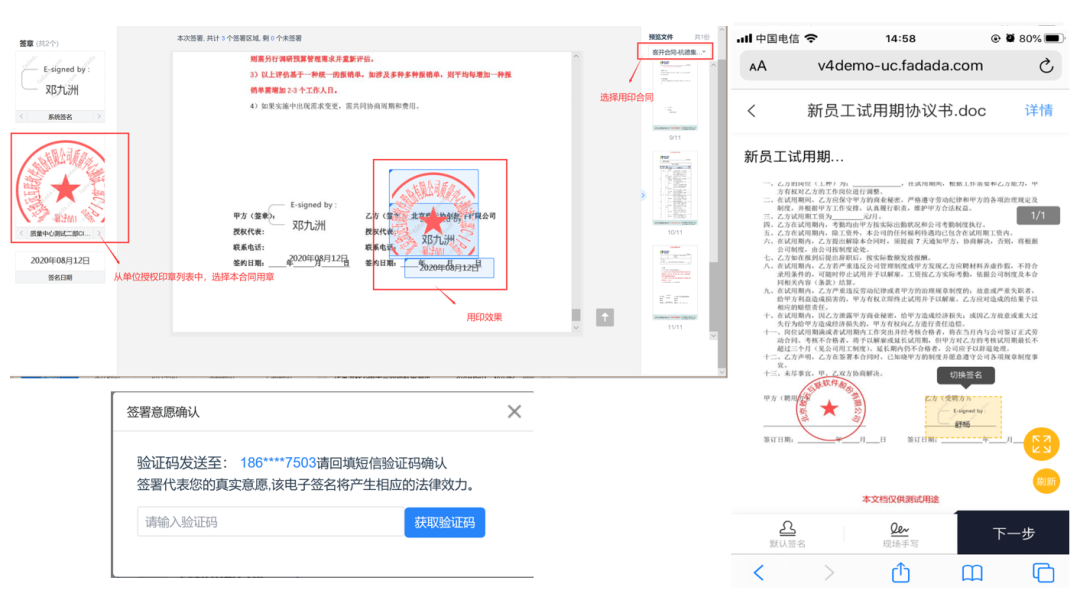This screenshot has width=1080, height=597.
Task: Tap the 下一步 button
Action: click(1013, 533)
